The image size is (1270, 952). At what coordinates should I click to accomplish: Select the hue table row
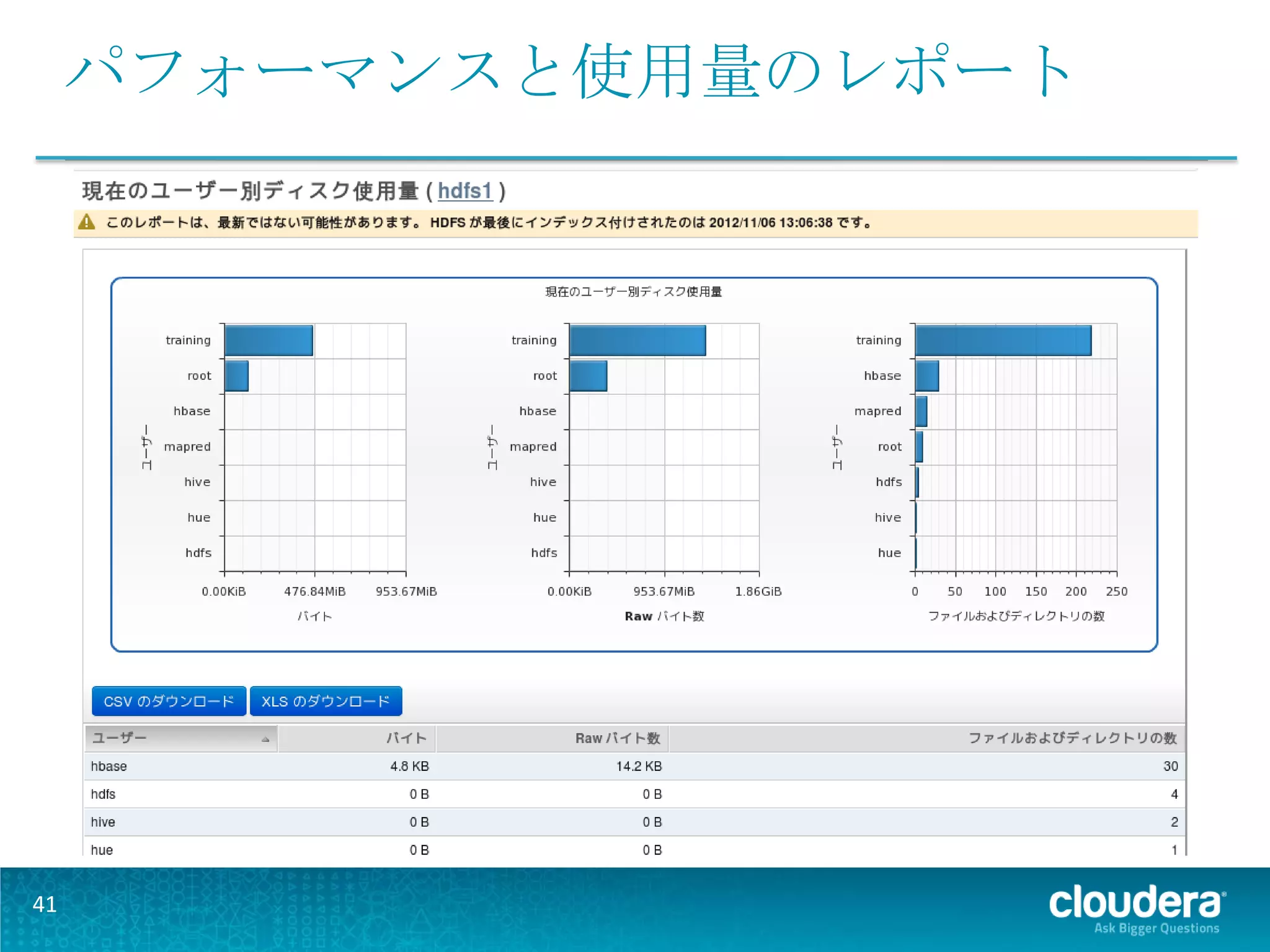pos(634,847)
